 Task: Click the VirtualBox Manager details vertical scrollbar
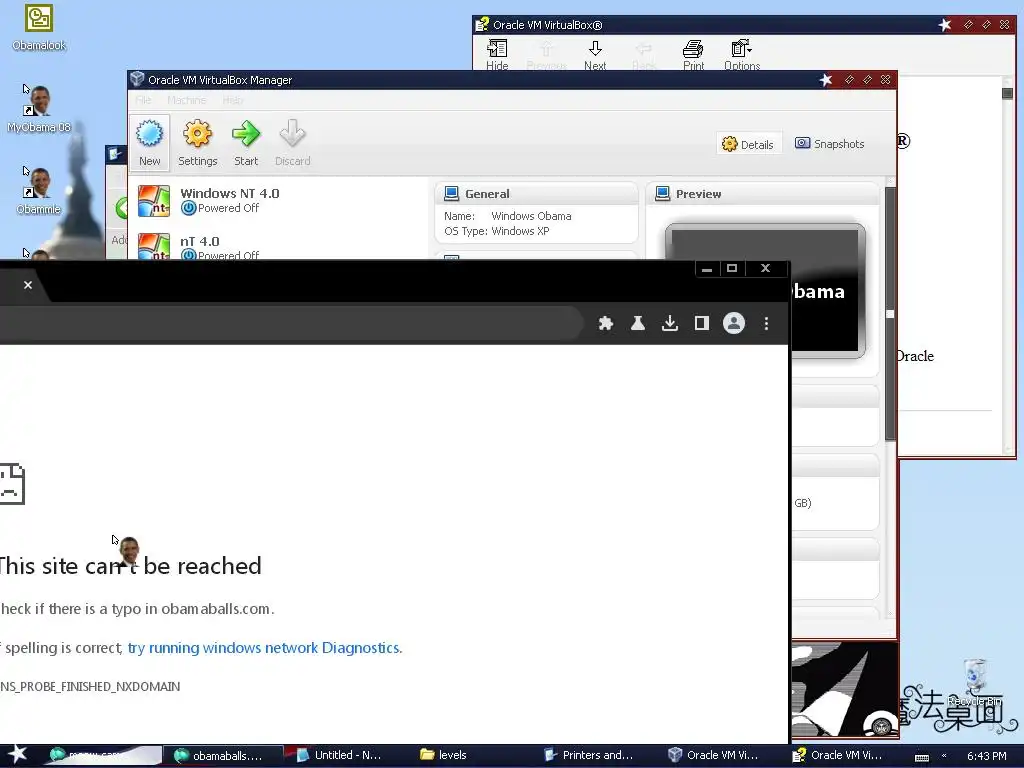tap(890, 313)
